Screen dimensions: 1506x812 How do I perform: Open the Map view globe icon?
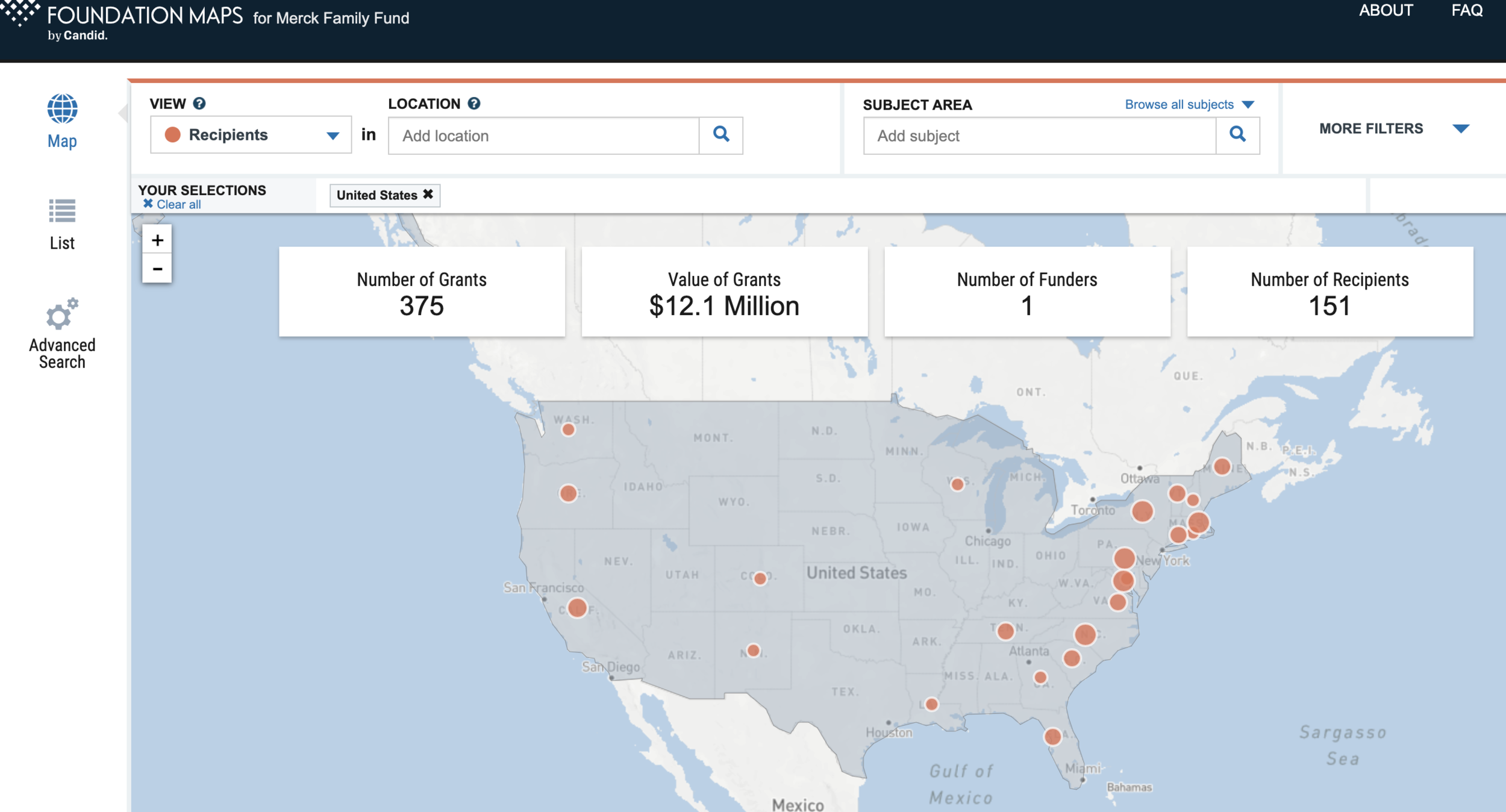point(62,109)
